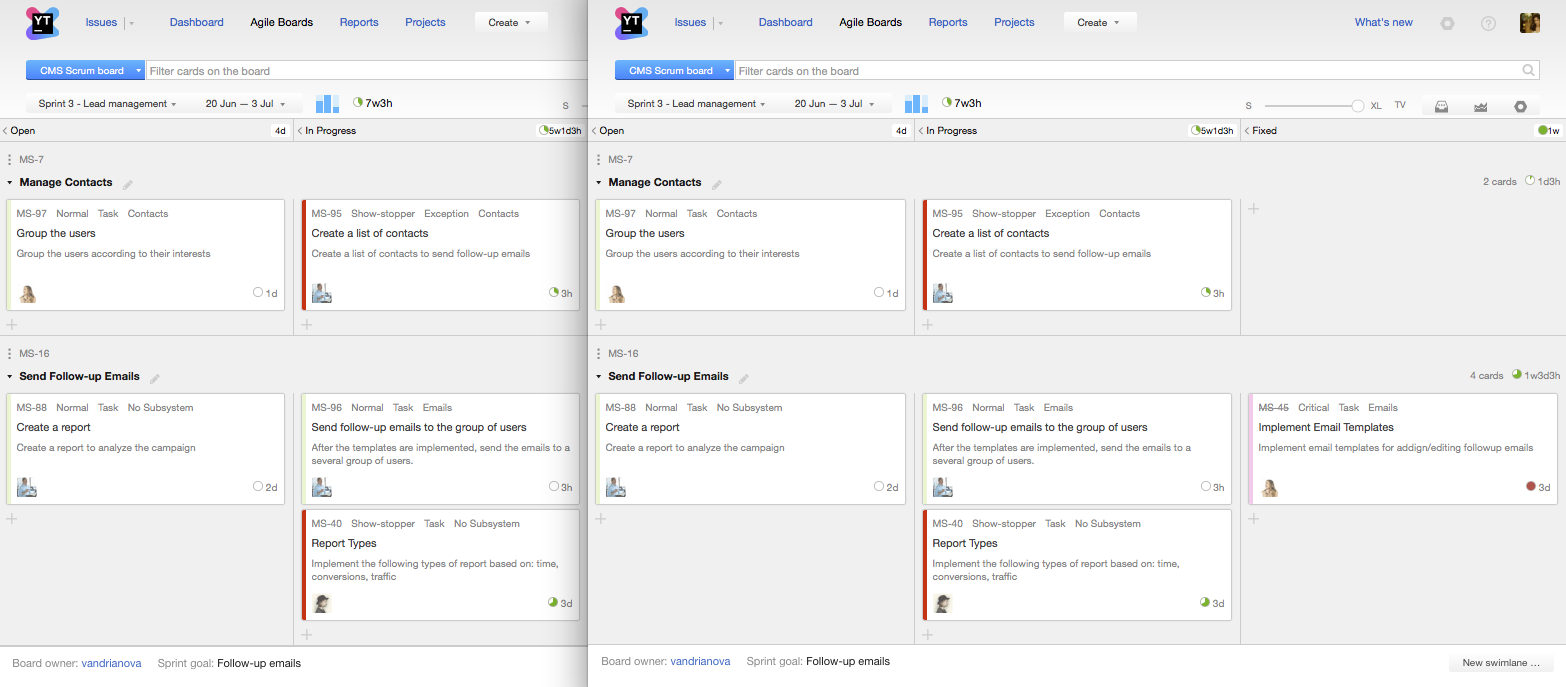This screenshot has width=1566, height=687.
Task: Open the backlog tray icon
Action: click(x=1441, y=106)
